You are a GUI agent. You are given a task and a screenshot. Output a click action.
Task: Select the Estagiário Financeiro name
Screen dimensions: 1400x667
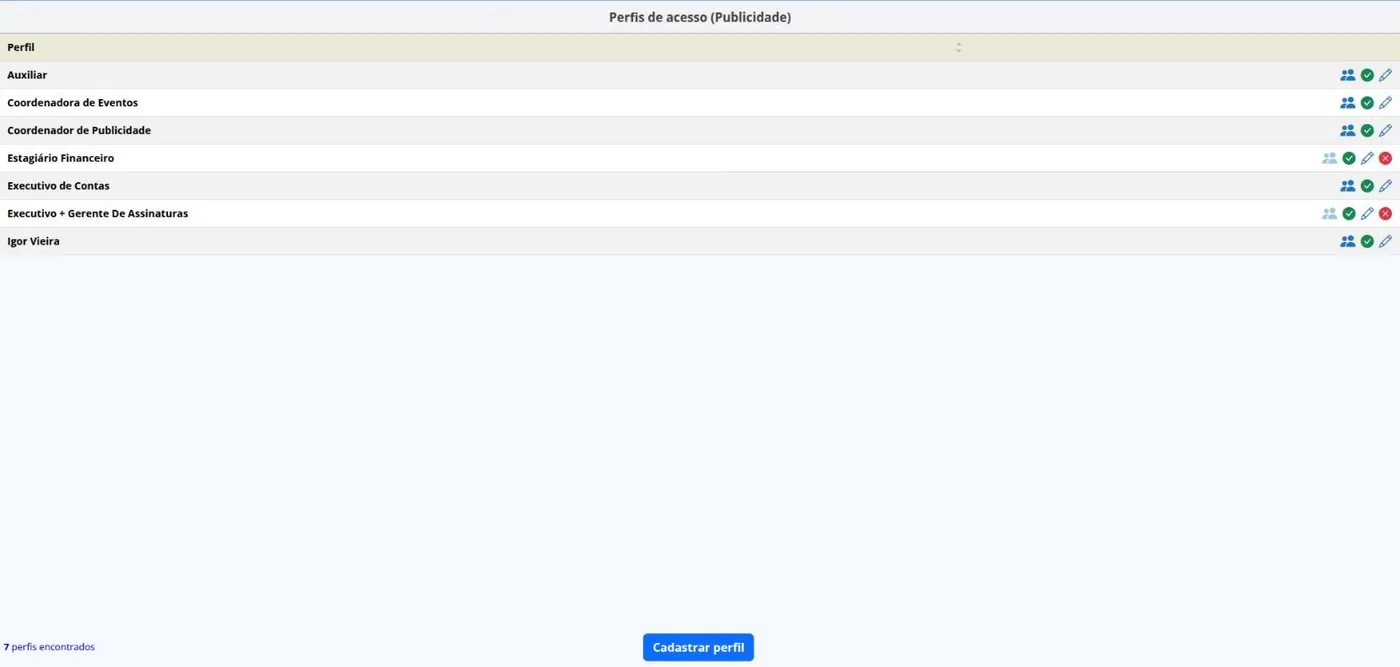click(60, 158)
